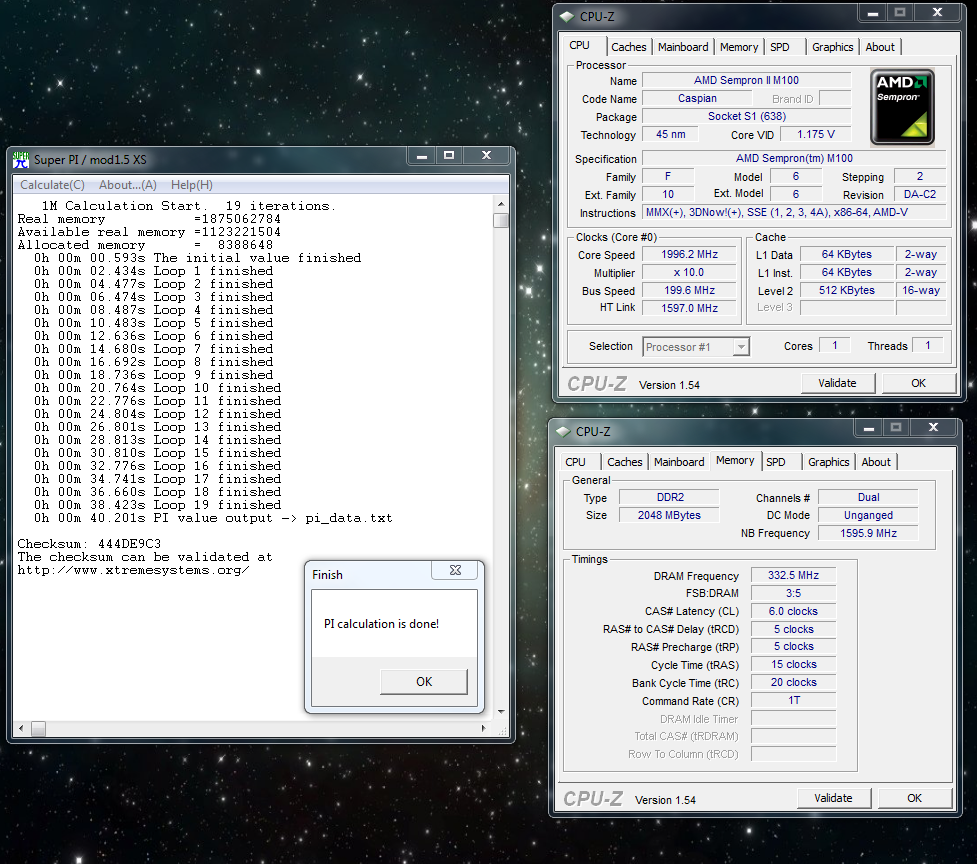Select Caches tab in bottom CPU-Z window

[x=625, y=462]
